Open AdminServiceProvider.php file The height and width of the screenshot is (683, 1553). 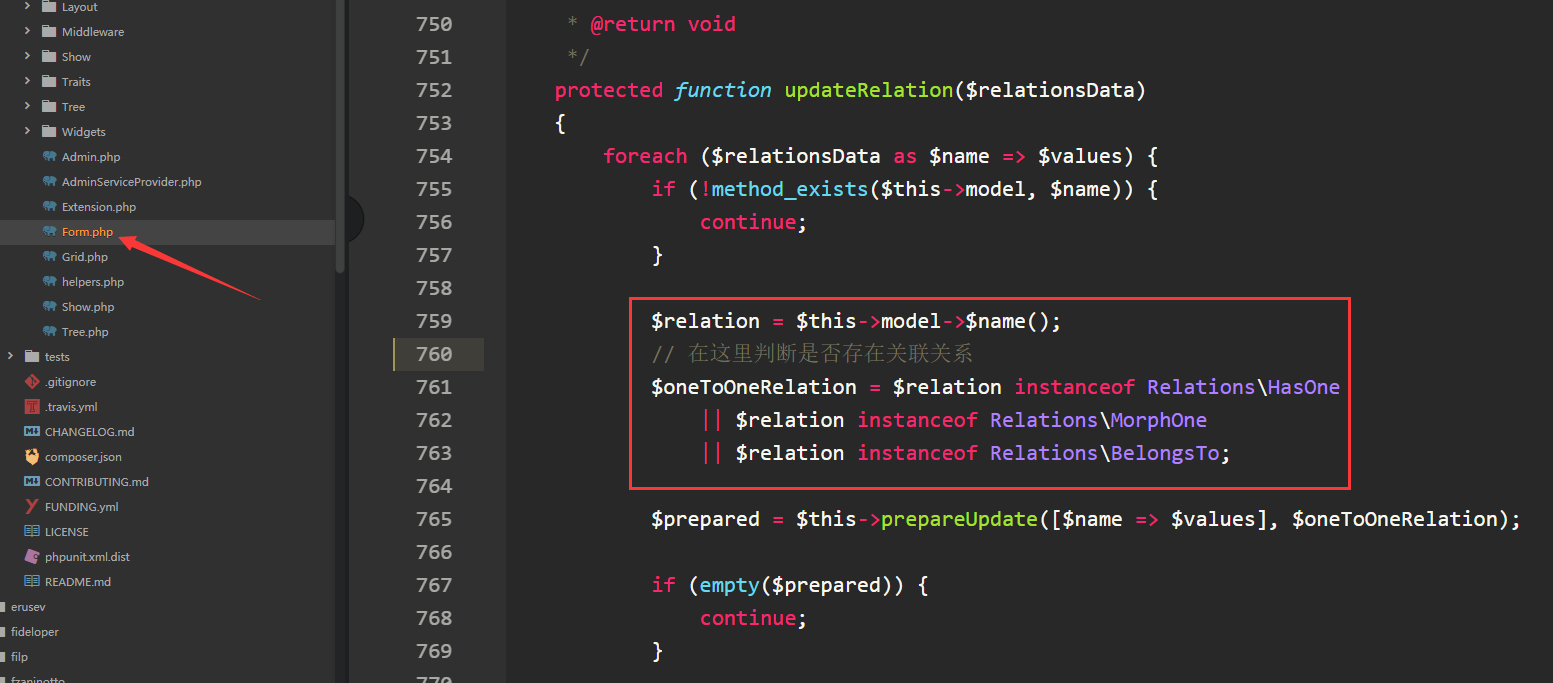pyautogui.click(x=132, y=182)
